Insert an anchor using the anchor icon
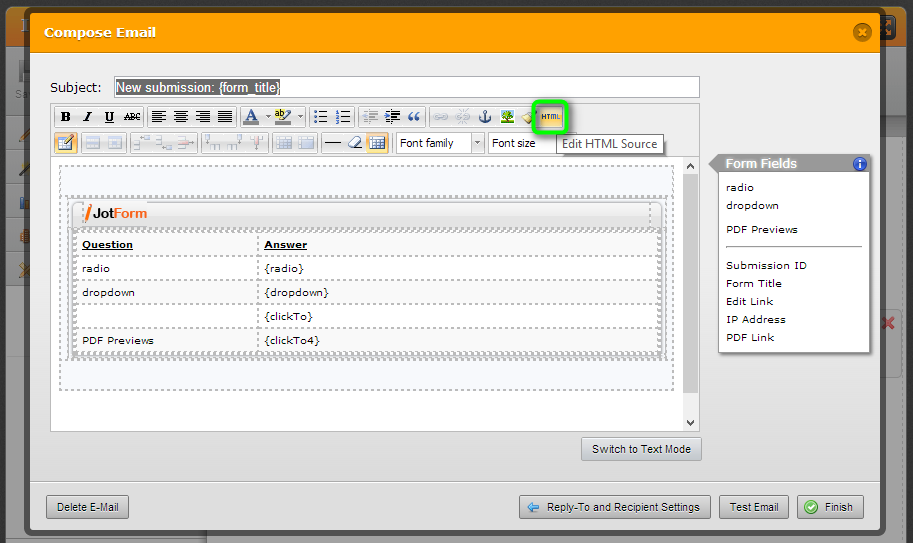Screen dimensions: 913x543 pyautogui.click(x=486, y=117)
